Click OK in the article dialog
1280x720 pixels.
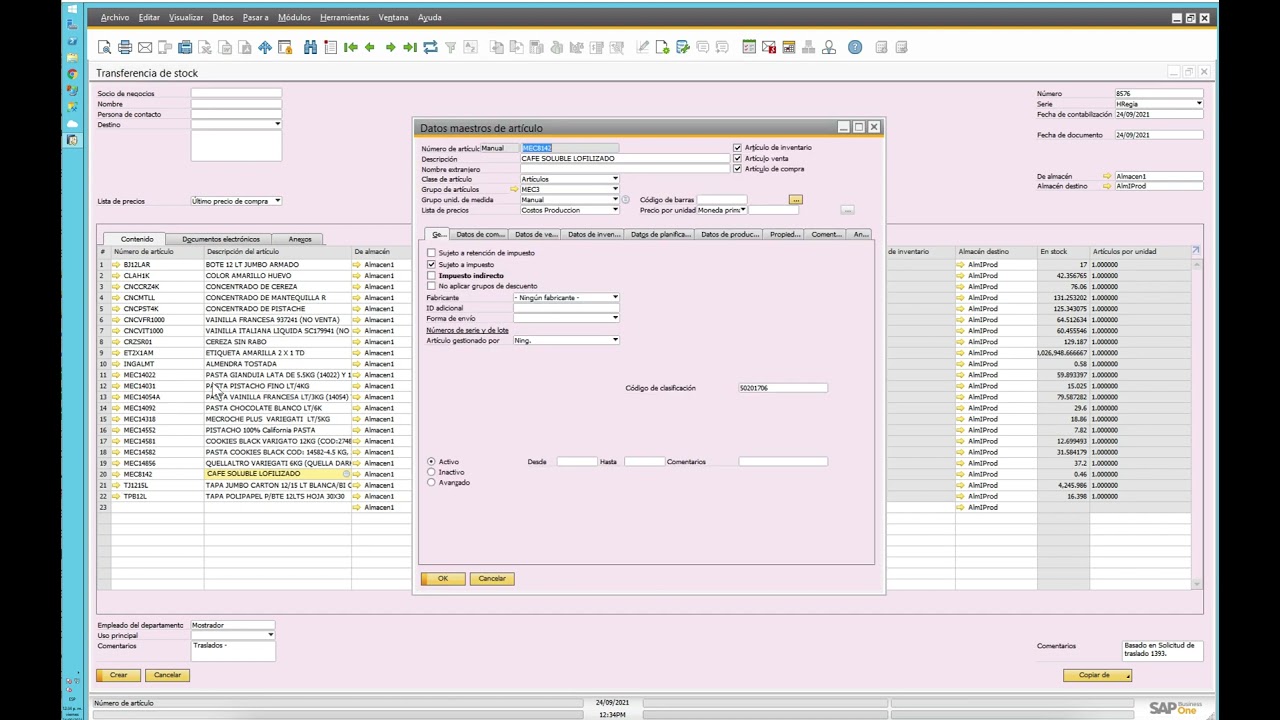click(442, 579)
